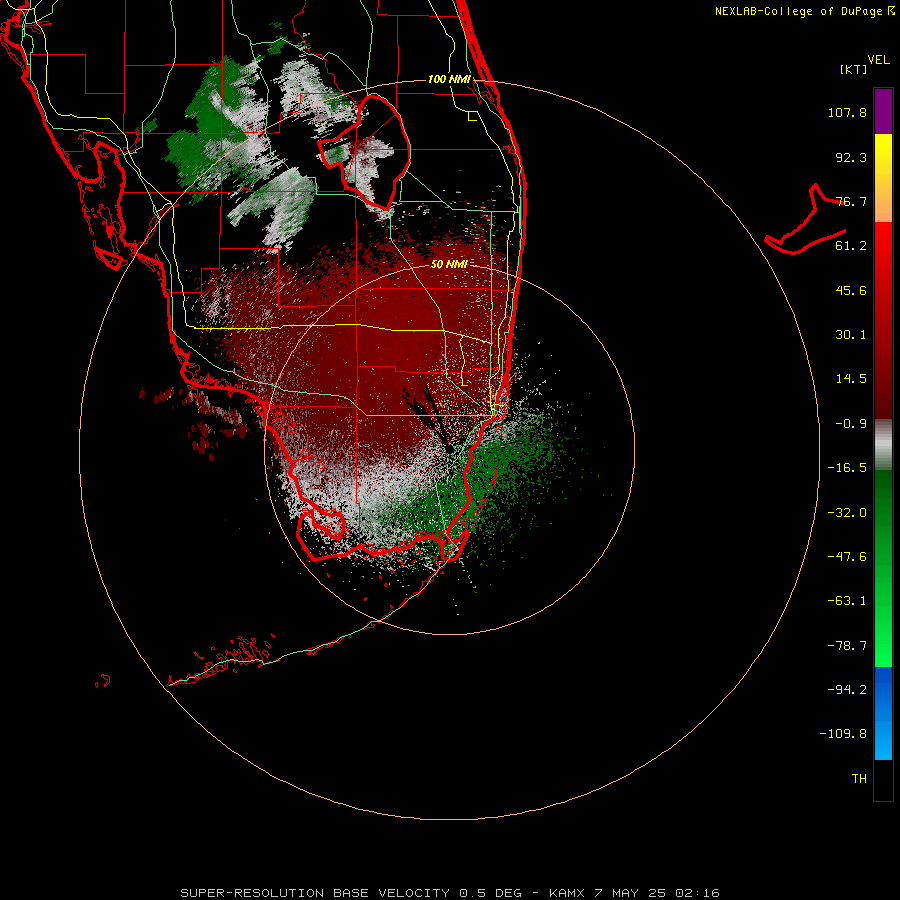The image size is (900, 900).
Task: Click the 50 NMI range ring label
Action: pos(449,264)
